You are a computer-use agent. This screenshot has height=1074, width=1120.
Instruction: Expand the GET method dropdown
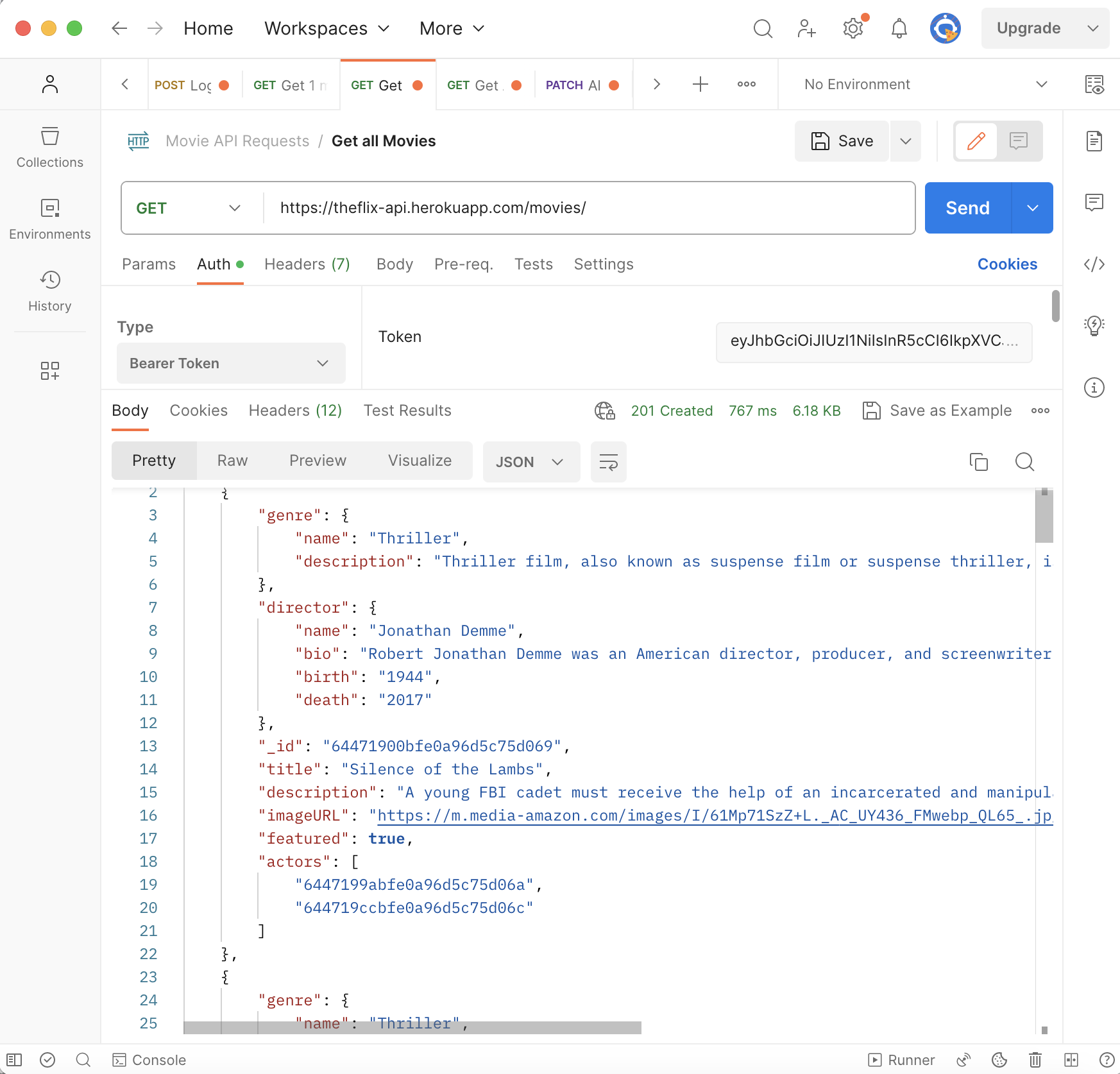click(x=189, y=209)
